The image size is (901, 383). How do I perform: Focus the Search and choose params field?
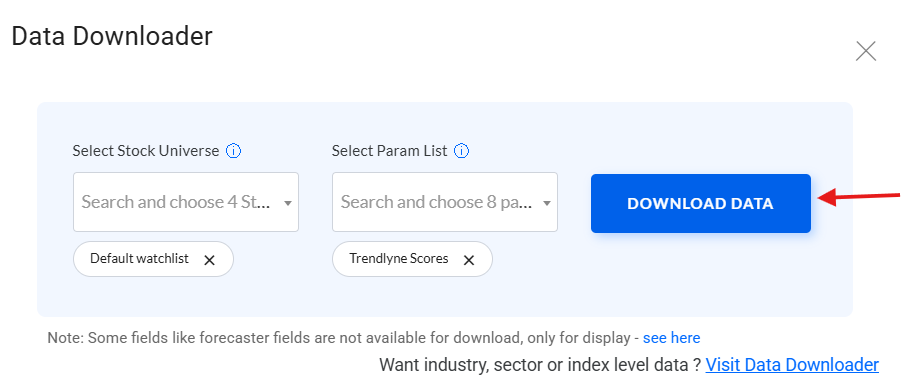445,202
